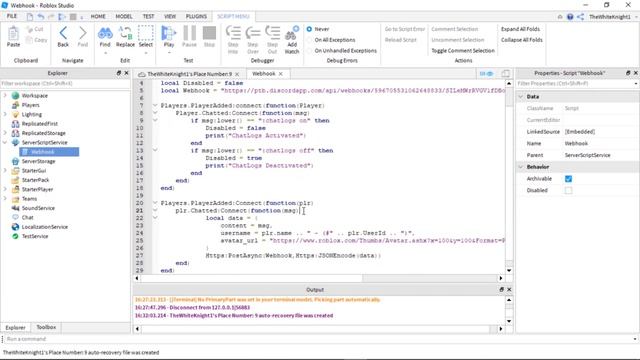This screenshot has width=640, height=360.
Task: Click the Filter Properties input field
Action: (577, 83)
